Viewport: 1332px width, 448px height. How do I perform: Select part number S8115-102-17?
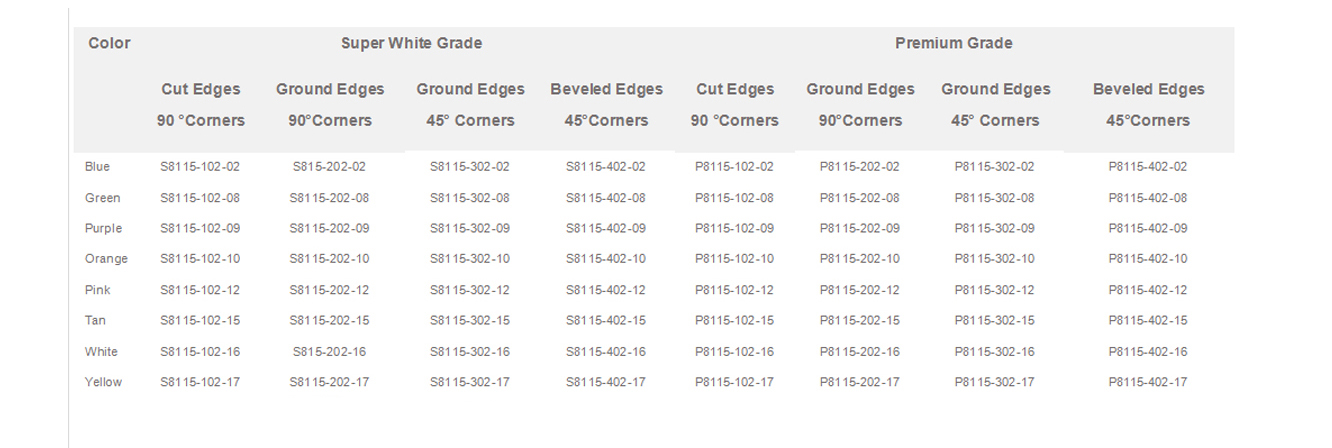[200, 382]
